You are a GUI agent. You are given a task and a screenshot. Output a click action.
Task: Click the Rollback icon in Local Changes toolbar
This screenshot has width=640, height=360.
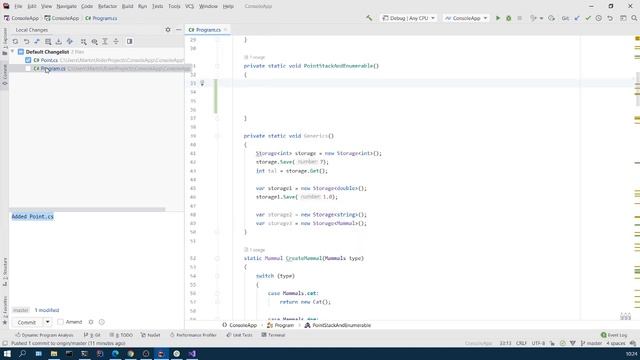(x=27, y=42)
